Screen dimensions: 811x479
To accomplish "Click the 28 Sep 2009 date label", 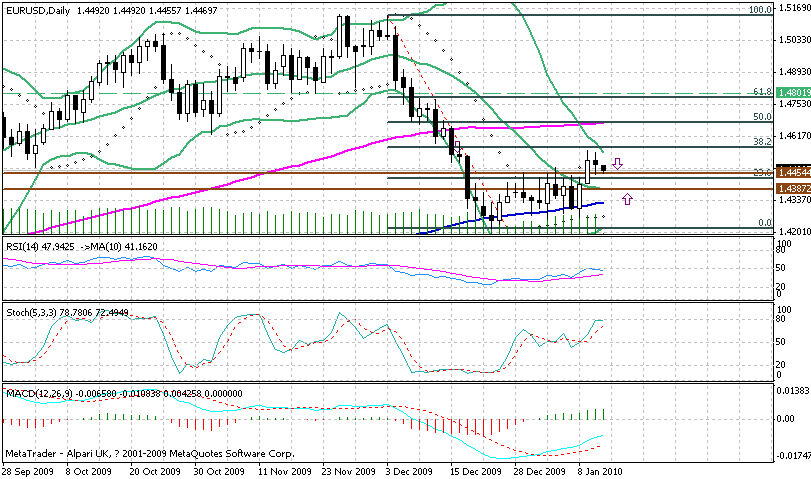I will tap(27, 471).
